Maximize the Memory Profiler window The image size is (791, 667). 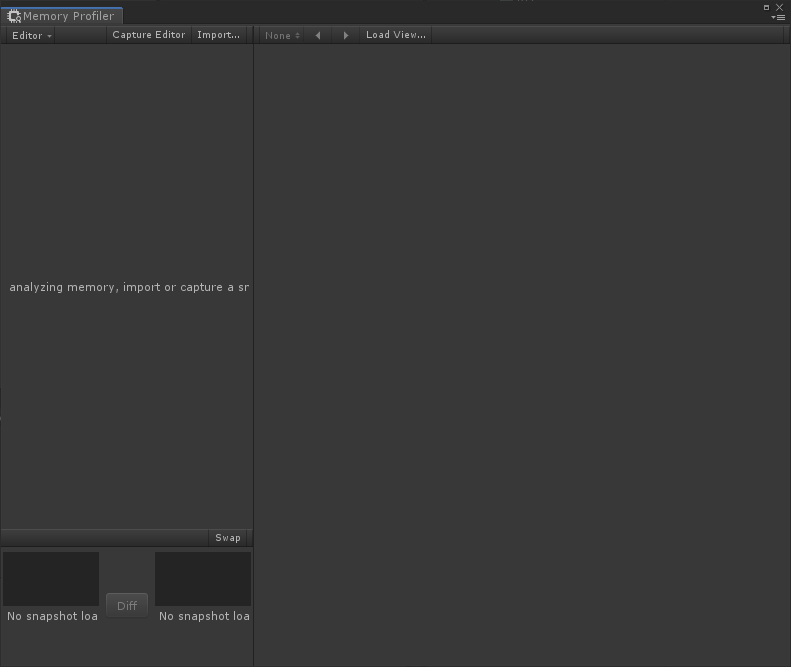pyautogui.click(x=766, y=7)
